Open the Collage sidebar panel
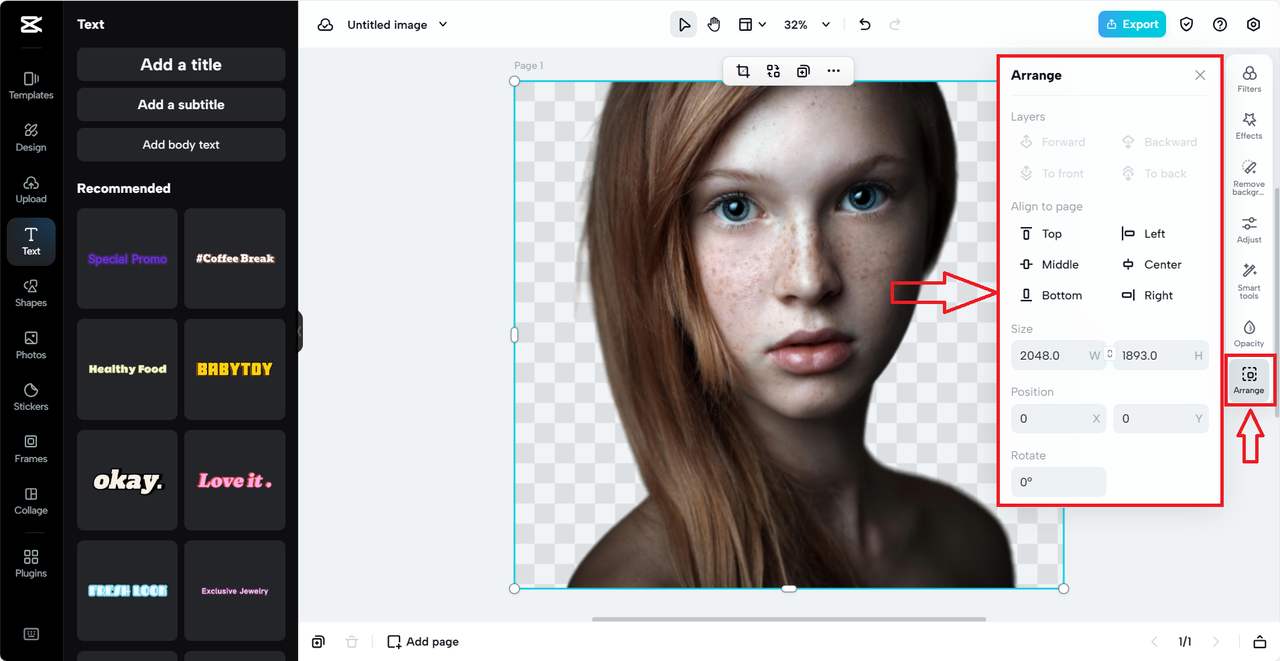The image size is (1280, 661). click(31, 501)
